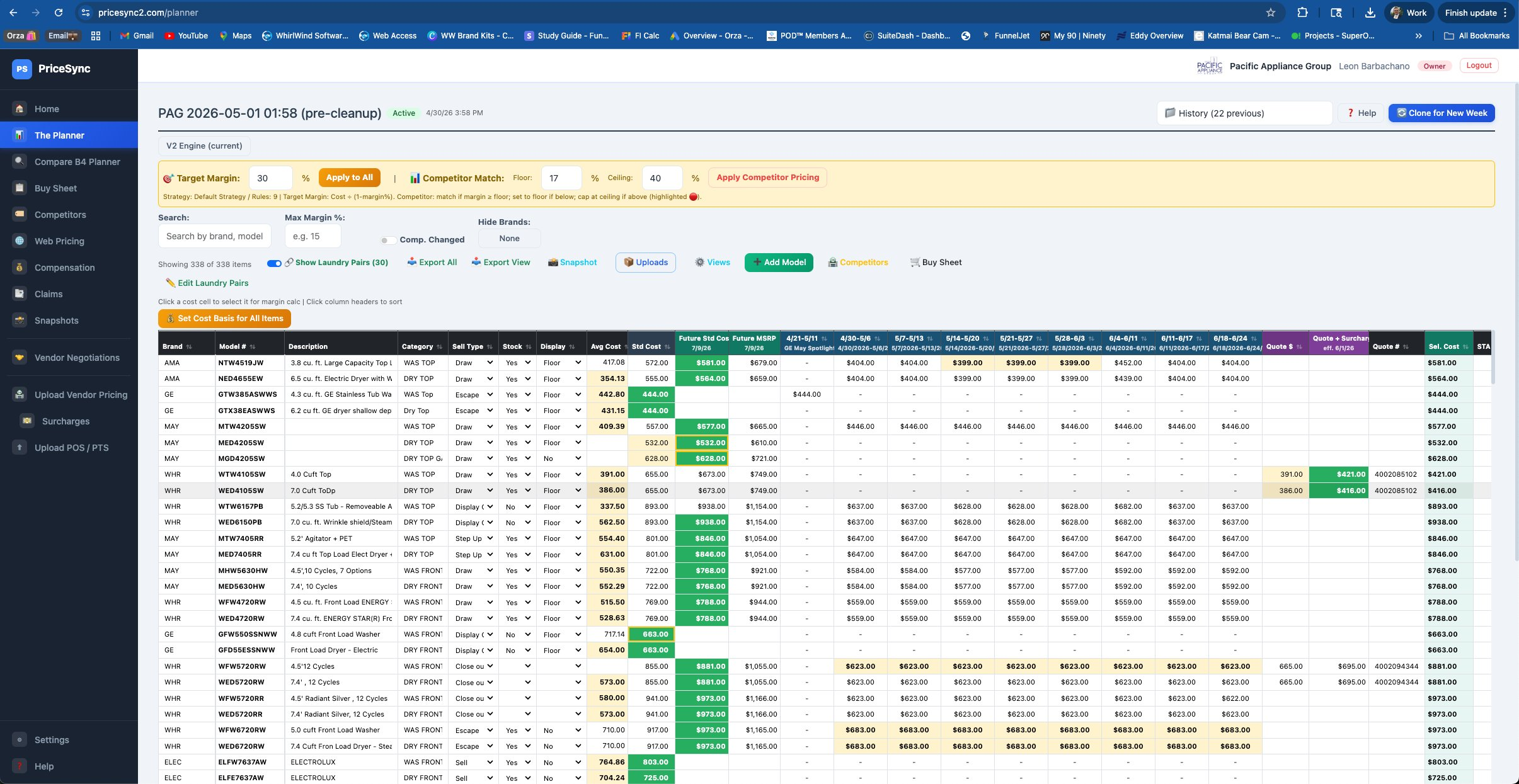This screenshot has height=784, width=1519.
Task: Open the History (22 previous) dropdown
Action: [x=1244, y=113]
